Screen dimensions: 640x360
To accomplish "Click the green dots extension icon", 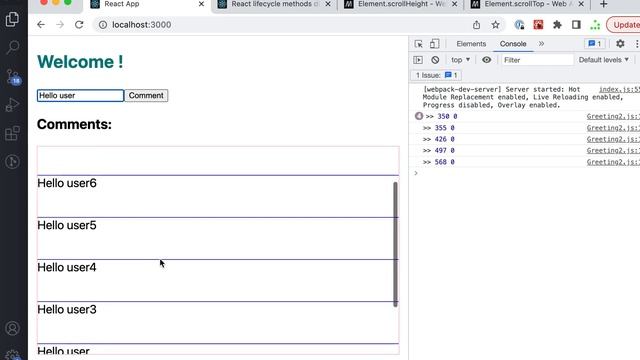I will click(x=595, y=25).
